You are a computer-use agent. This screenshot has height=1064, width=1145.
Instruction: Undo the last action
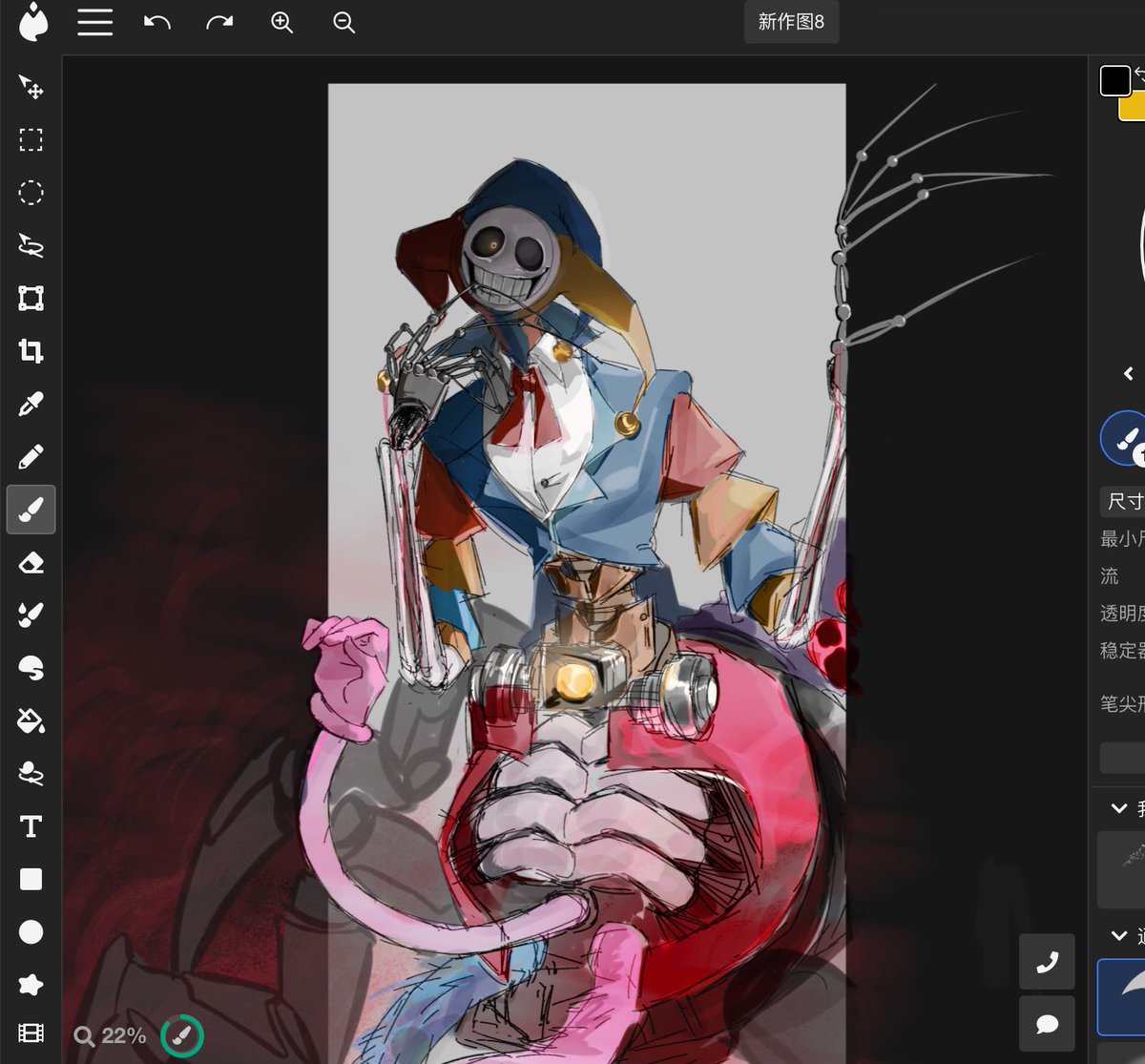157,22
